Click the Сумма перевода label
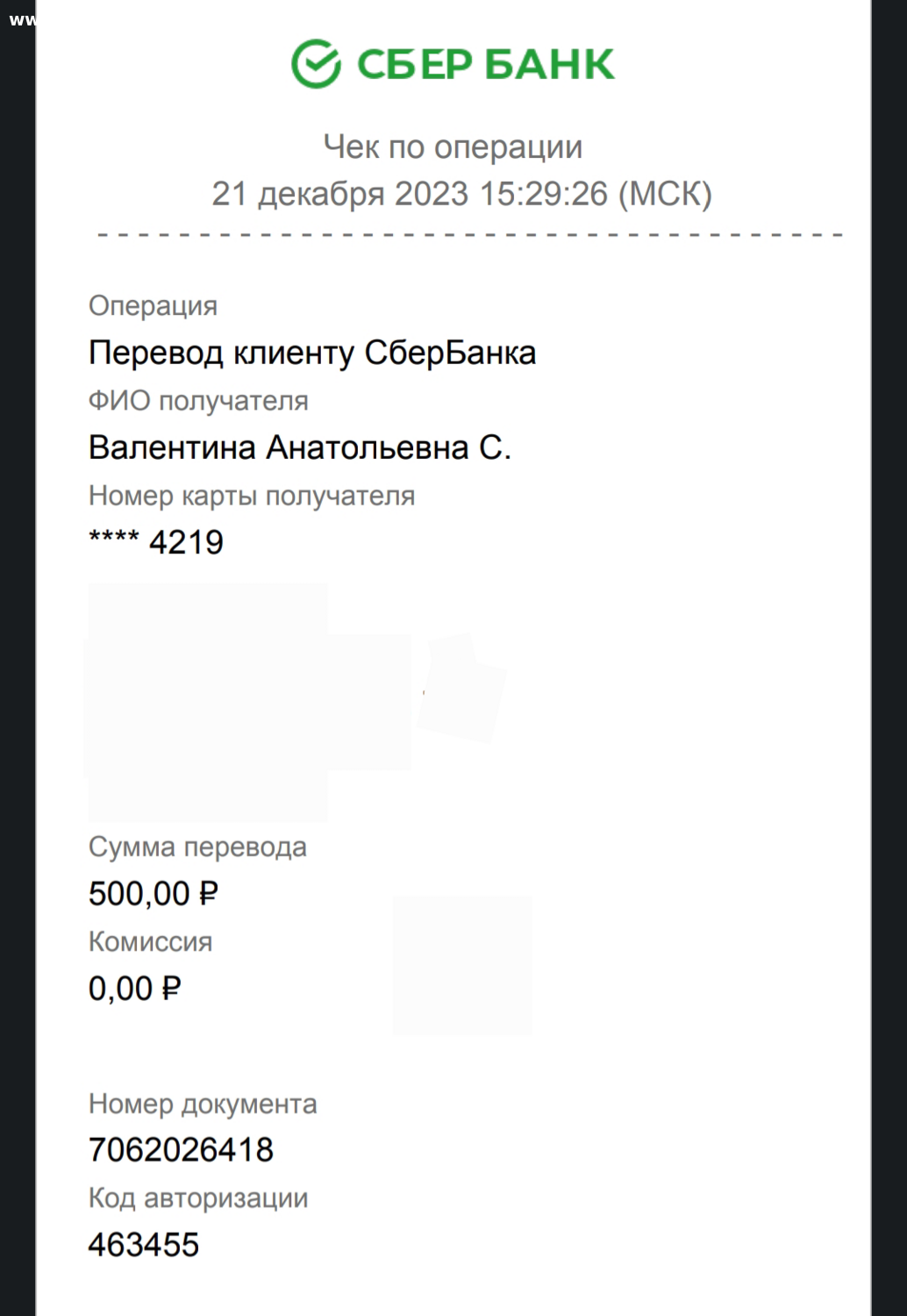The height and width of the screenshot is (1316, 907). (197, 847)
